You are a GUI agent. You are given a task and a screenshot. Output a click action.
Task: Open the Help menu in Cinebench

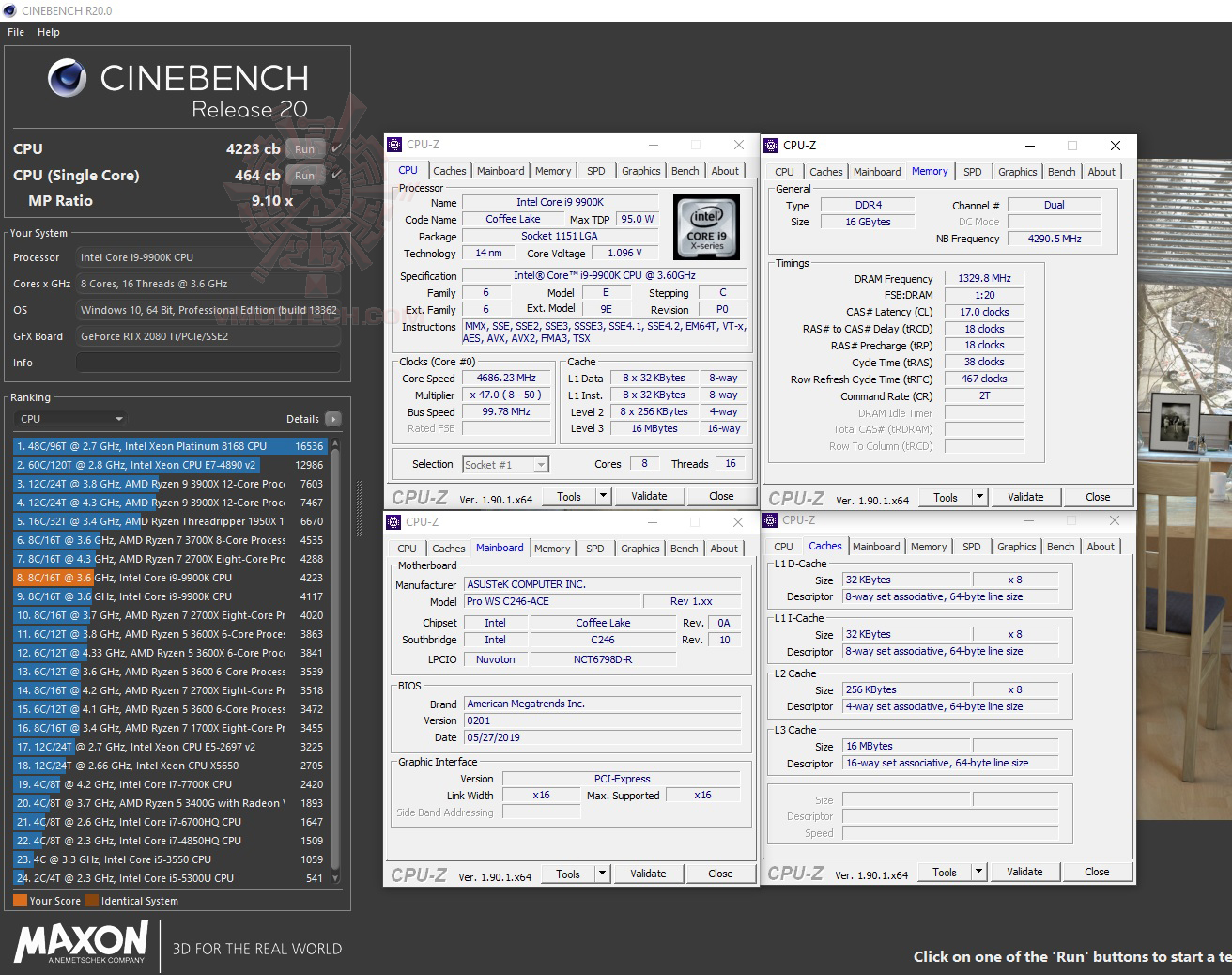48,31
